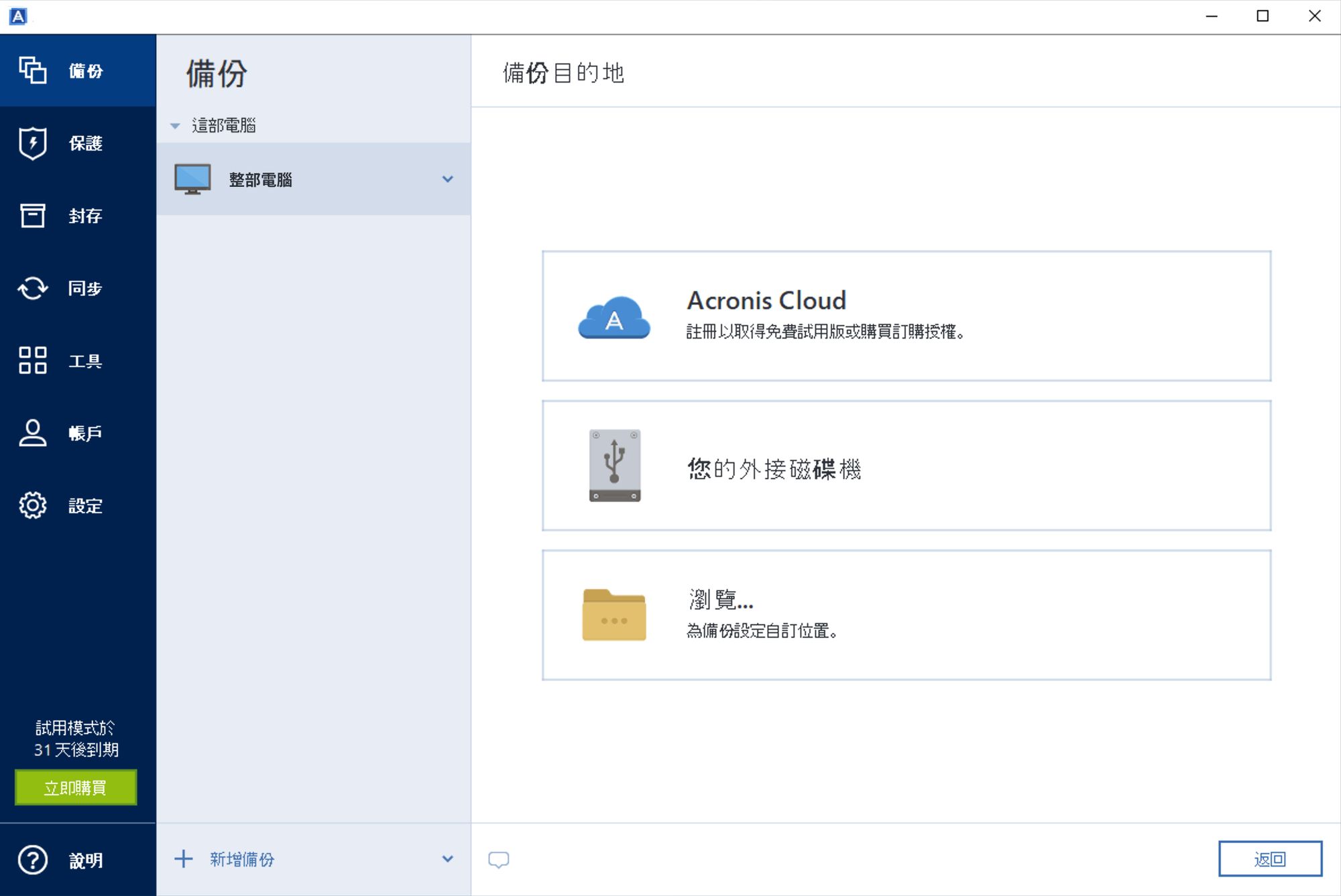Choose Acronis Cloud as backup destination

pos(907,316)
